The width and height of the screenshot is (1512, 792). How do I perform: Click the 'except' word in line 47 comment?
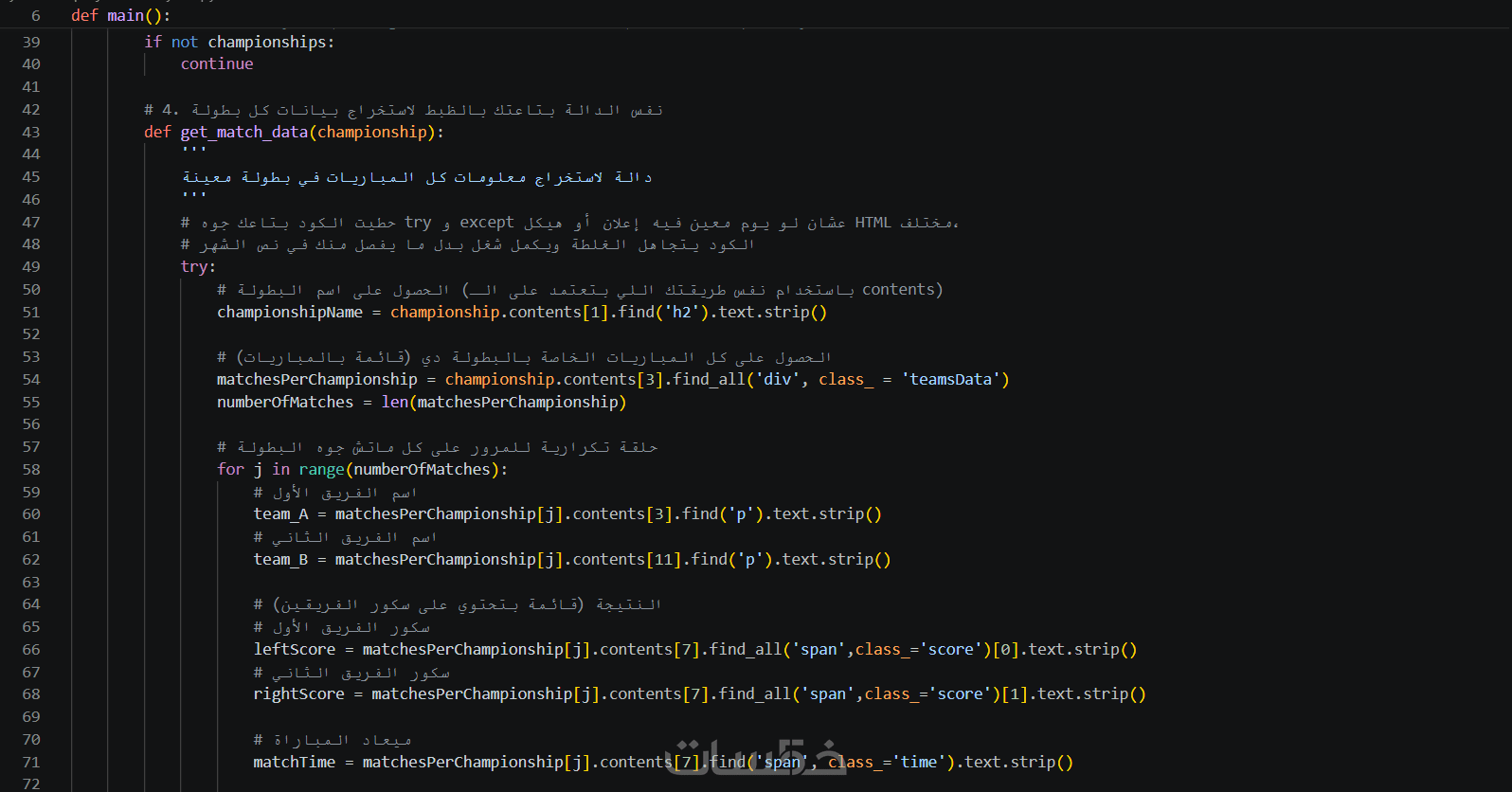point(487,222)
